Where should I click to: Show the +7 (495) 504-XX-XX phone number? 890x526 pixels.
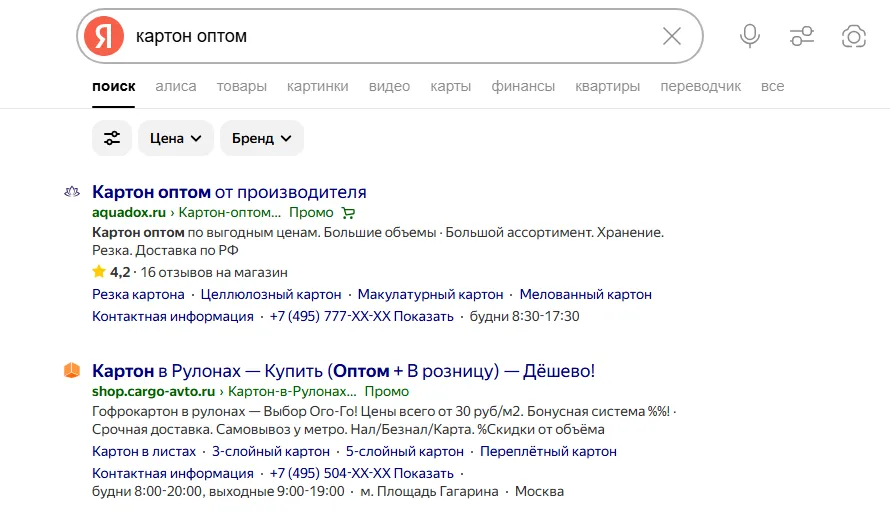tap(362, 473)
